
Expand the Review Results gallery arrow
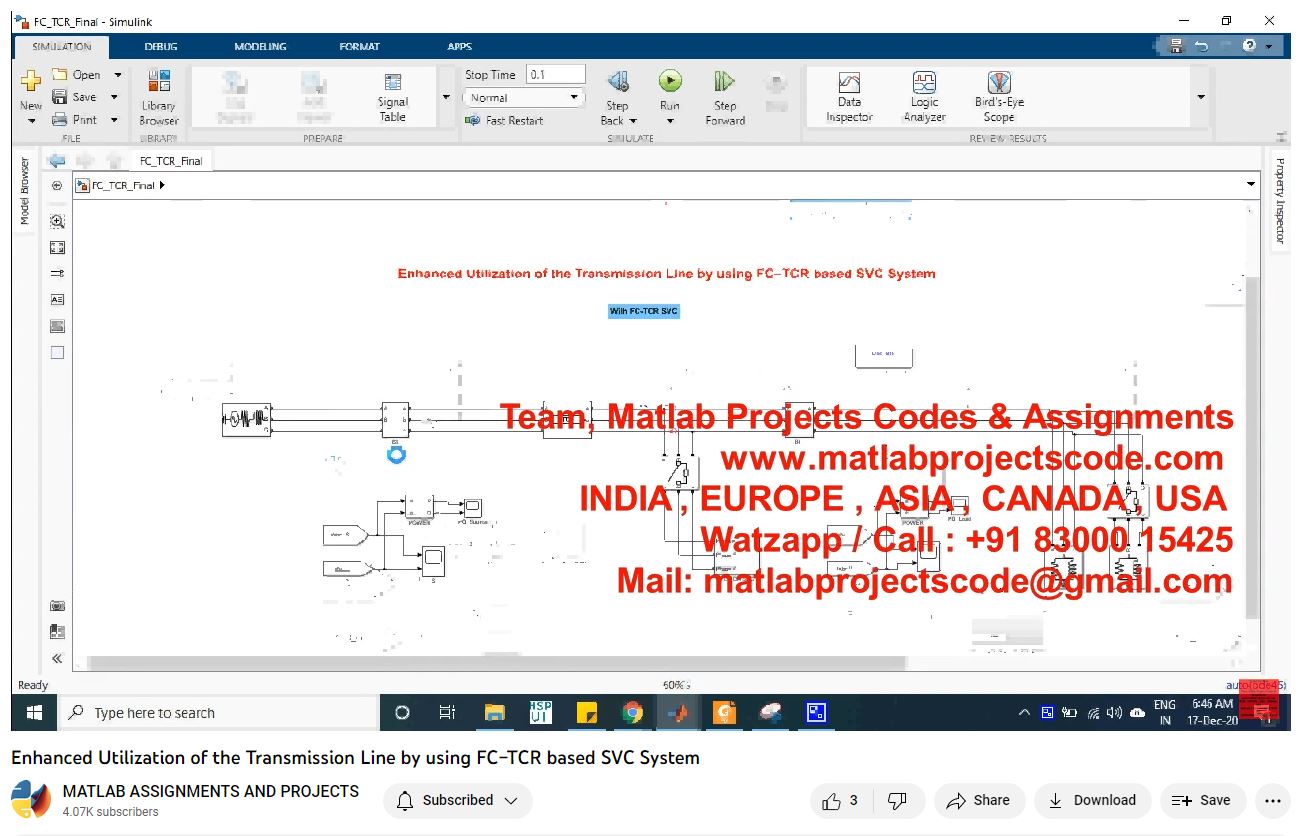point(1201,97)
